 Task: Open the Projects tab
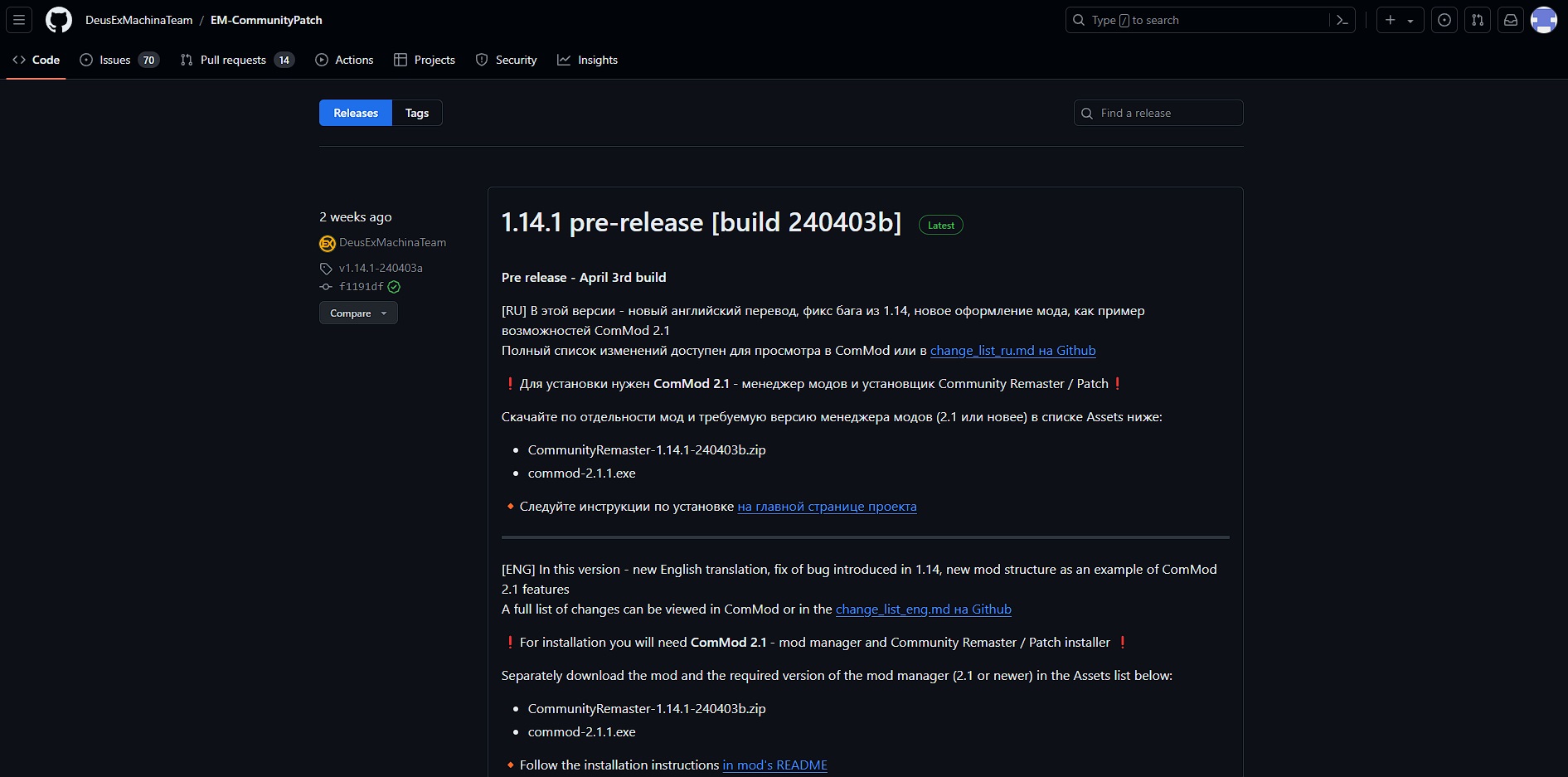425,60
